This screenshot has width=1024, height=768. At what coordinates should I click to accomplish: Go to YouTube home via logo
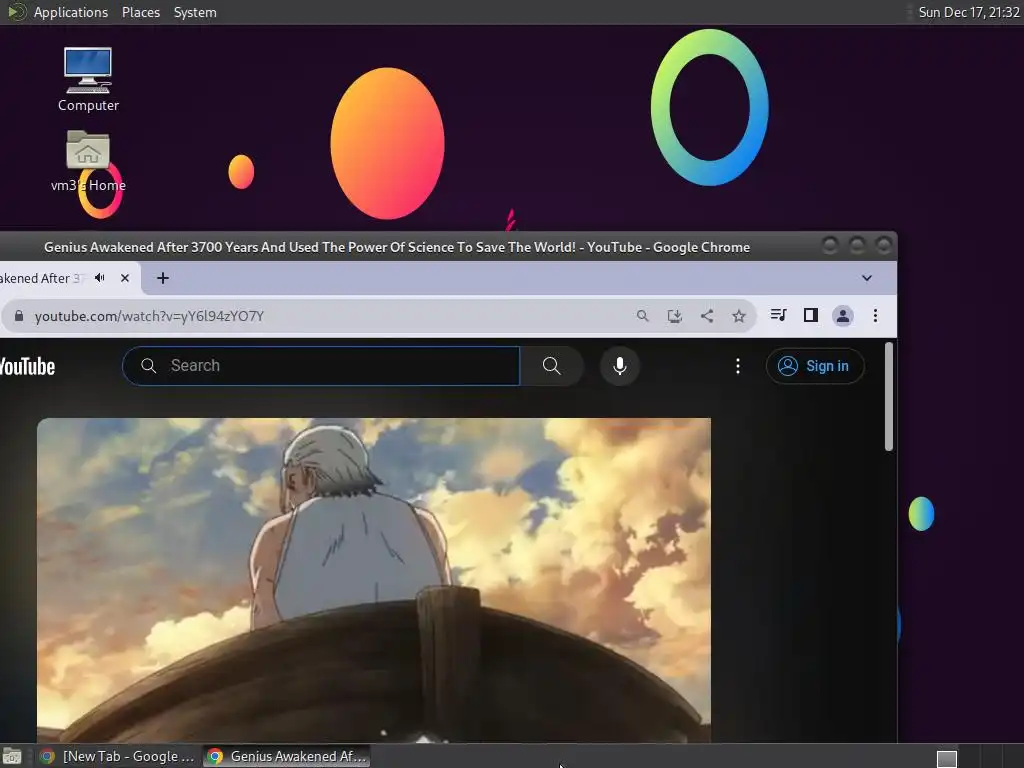coord(27,366)
